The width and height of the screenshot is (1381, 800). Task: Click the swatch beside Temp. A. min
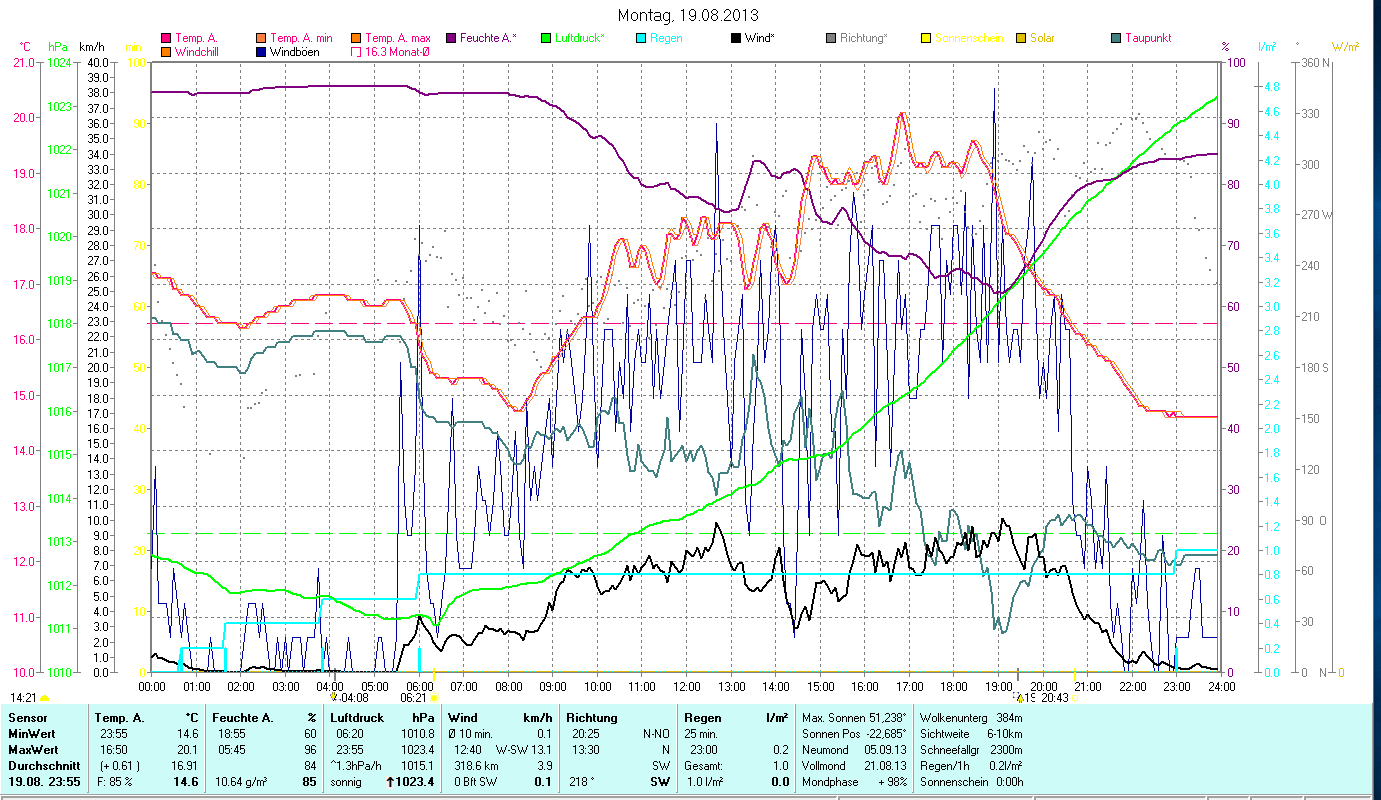262,38
